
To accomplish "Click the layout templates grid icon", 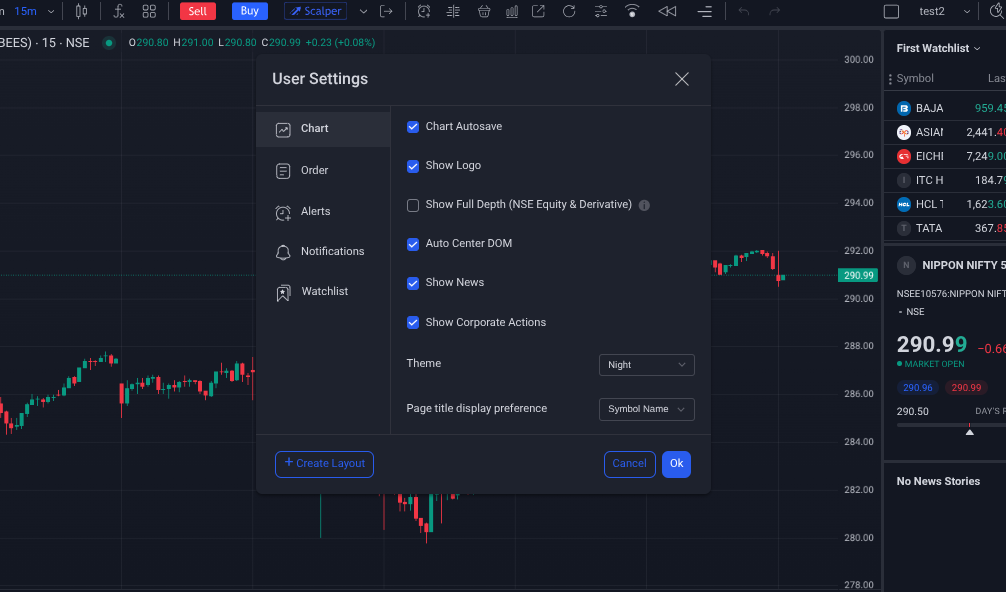I will click(149, 11).
